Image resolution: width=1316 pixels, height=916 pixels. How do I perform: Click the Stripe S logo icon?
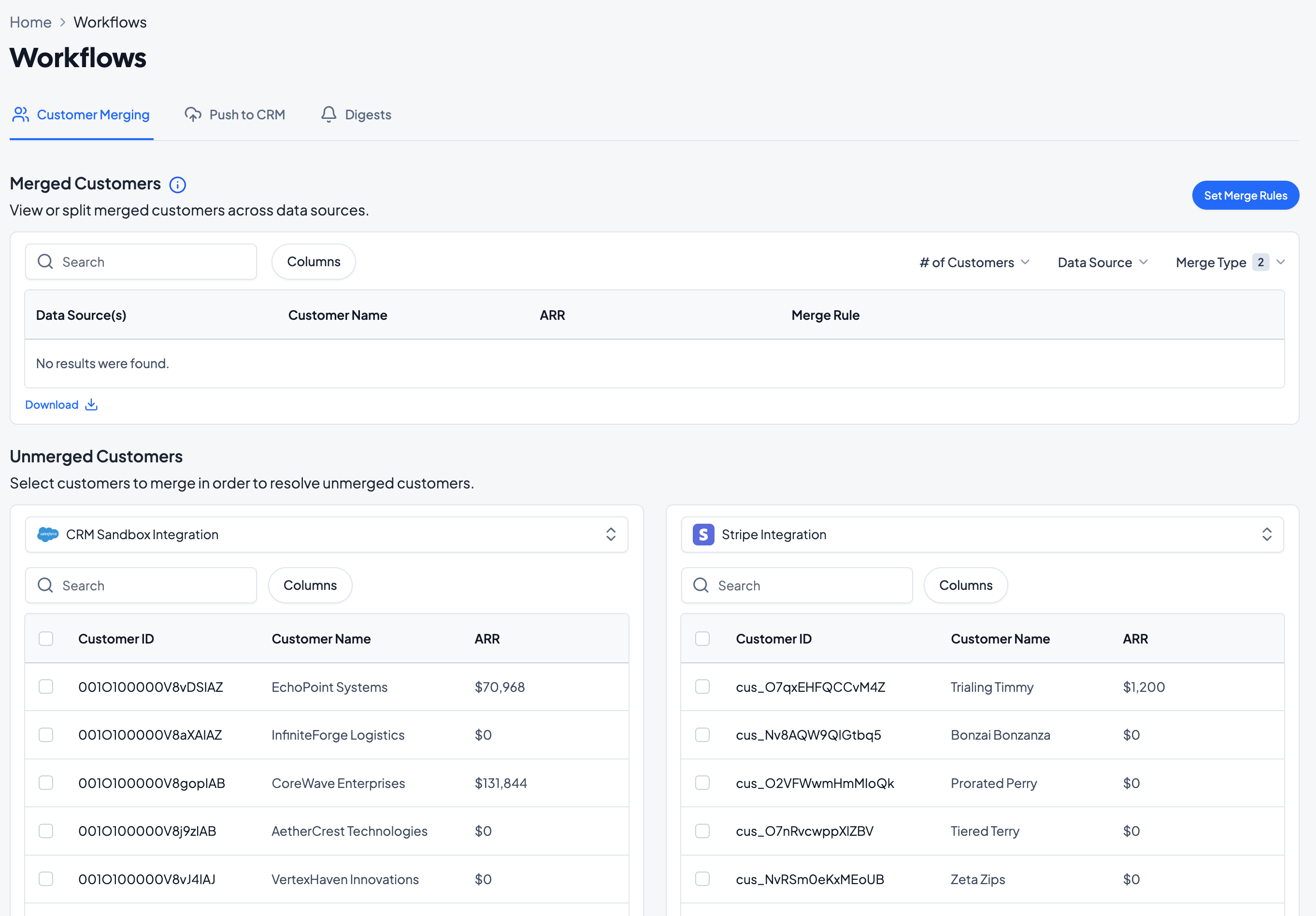point(703,534)
